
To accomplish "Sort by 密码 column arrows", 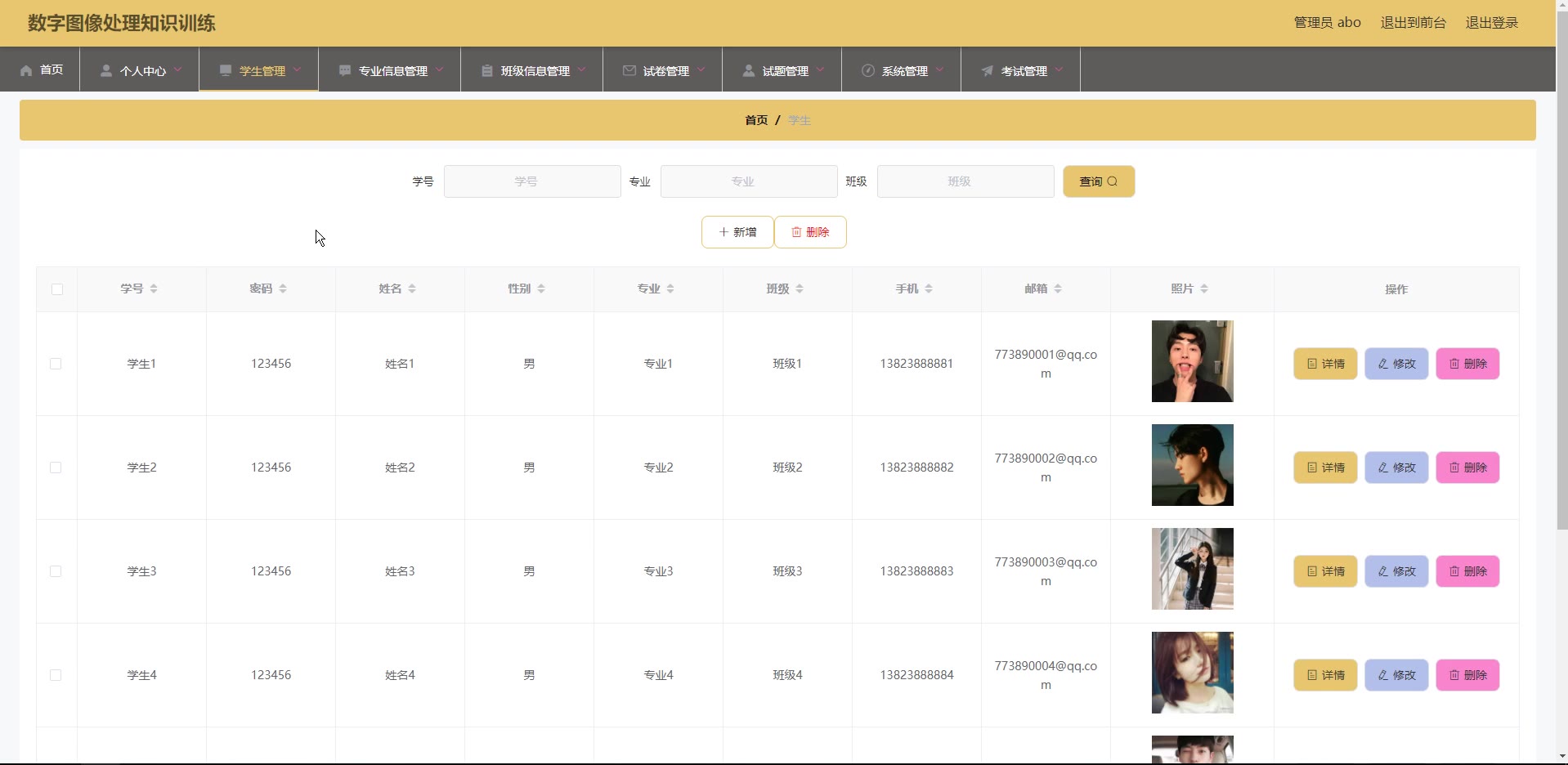I will tap(283, 289).
